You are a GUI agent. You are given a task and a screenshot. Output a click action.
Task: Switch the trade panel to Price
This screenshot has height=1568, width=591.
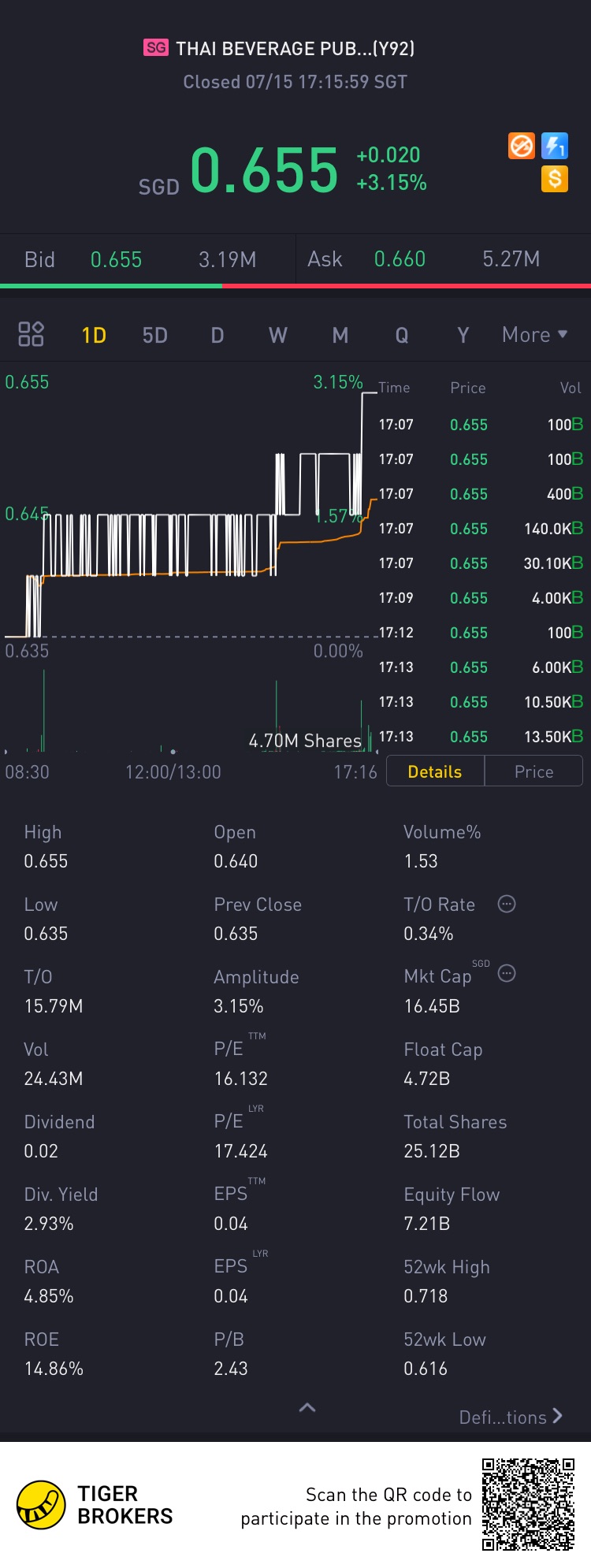click(533, 771)
